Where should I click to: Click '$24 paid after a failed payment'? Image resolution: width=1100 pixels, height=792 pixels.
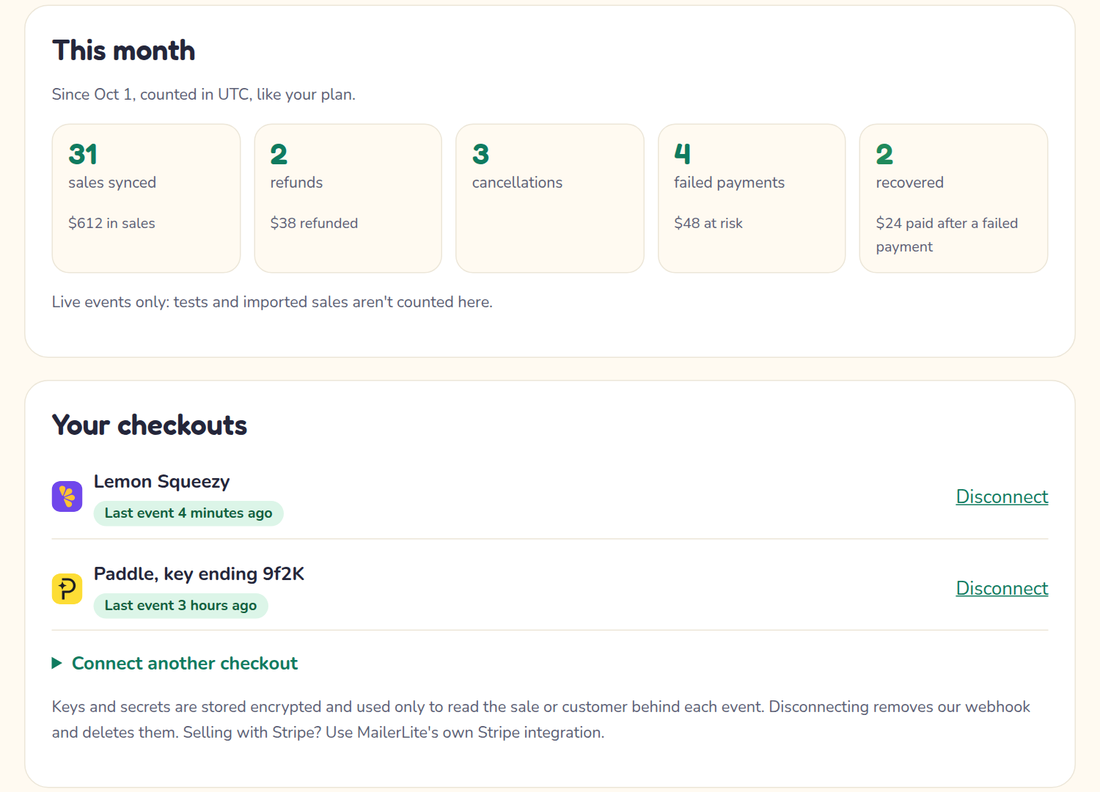pyautogui.click(x=946, y=235)
